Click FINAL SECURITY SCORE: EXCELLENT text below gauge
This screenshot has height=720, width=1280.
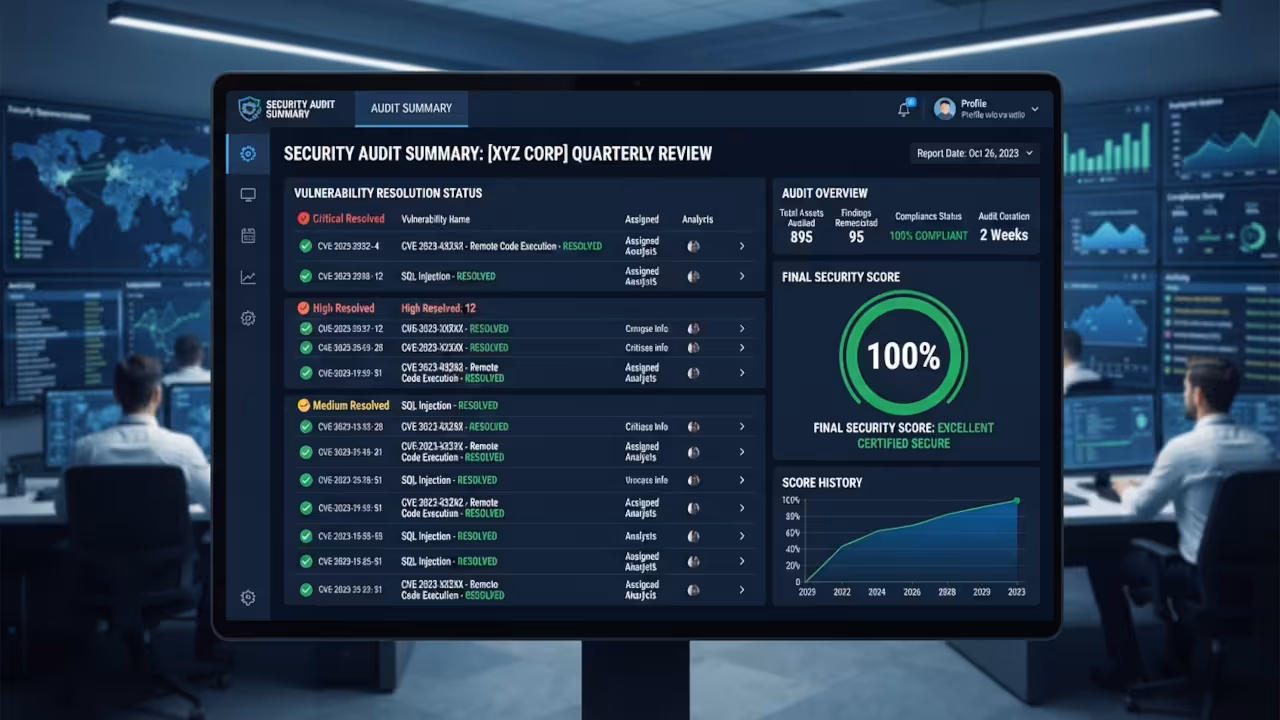[x=904, y=427]
